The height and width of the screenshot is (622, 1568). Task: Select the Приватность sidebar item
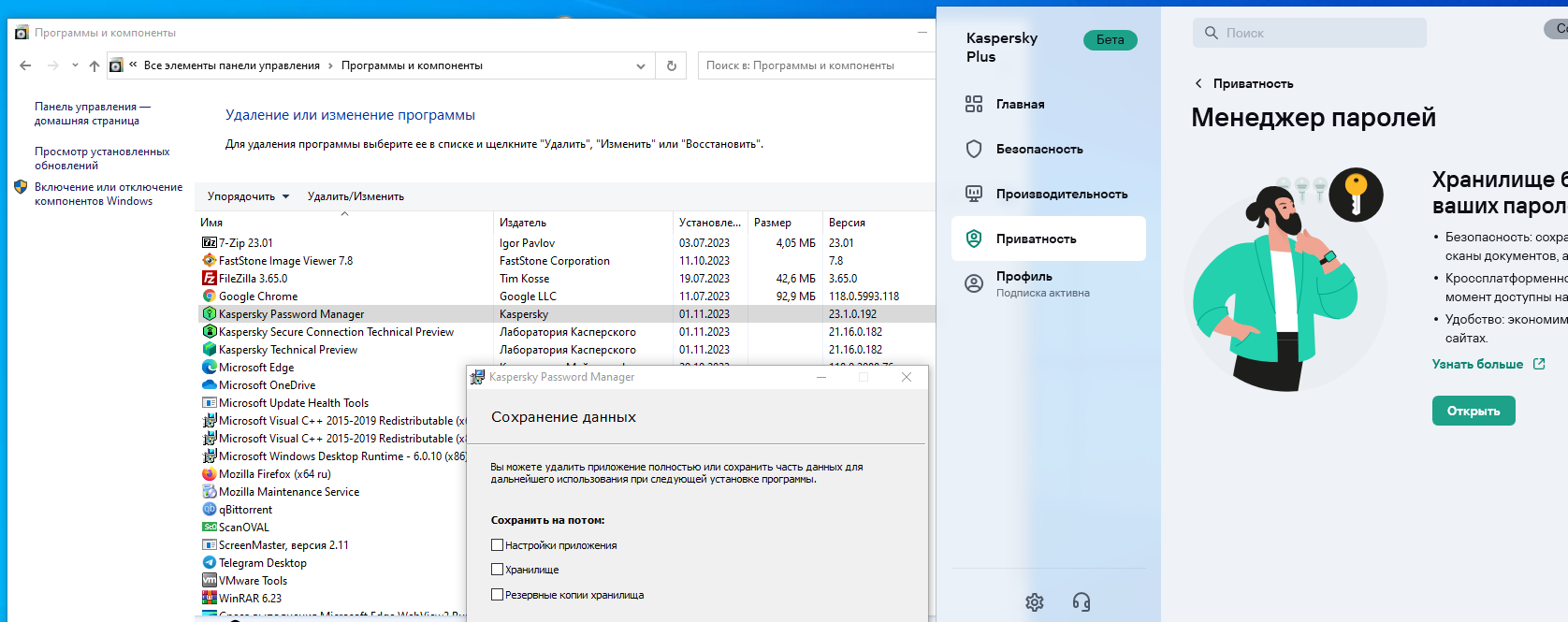coord(1049,239)
